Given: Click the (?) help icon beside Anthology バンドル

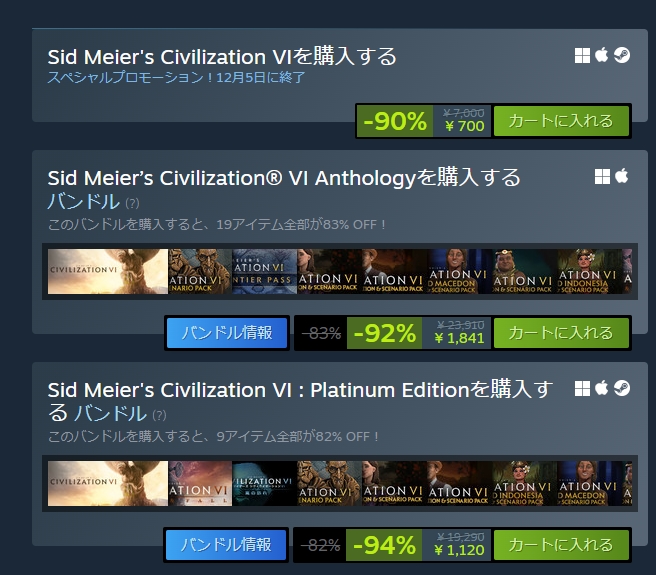Looking at the screenshot, I should 132,205.
